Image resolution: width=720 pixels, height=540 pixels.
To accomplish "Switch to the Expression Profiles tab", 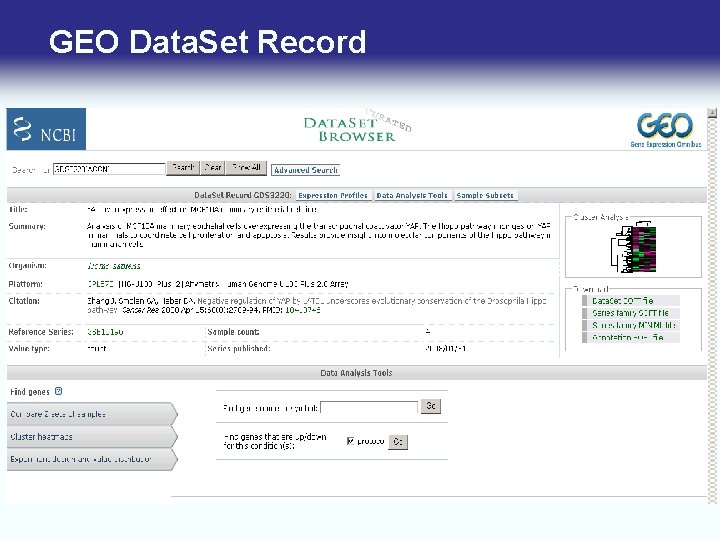I will (x=333, y=195).
